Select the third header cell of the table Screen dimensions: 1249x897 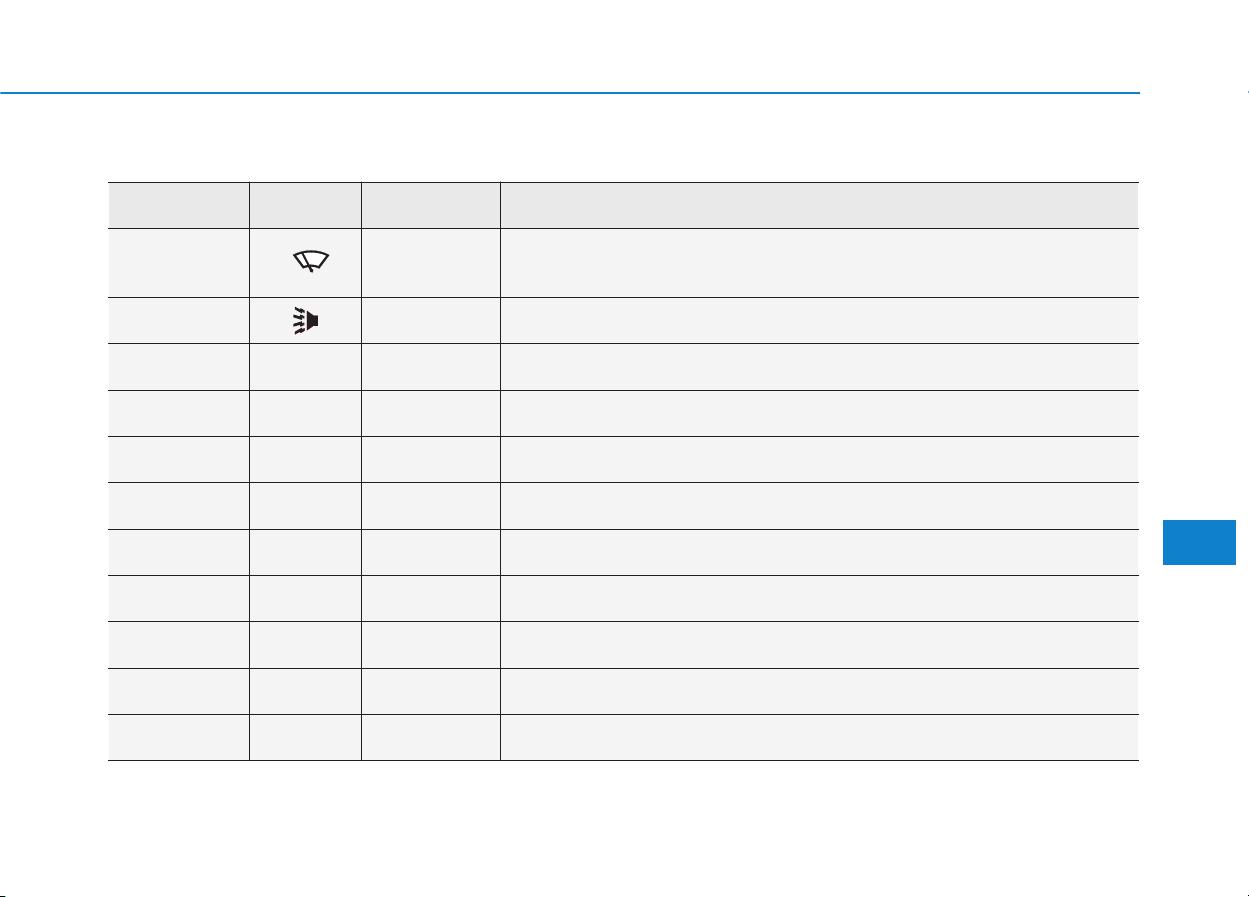coord(431,205)
